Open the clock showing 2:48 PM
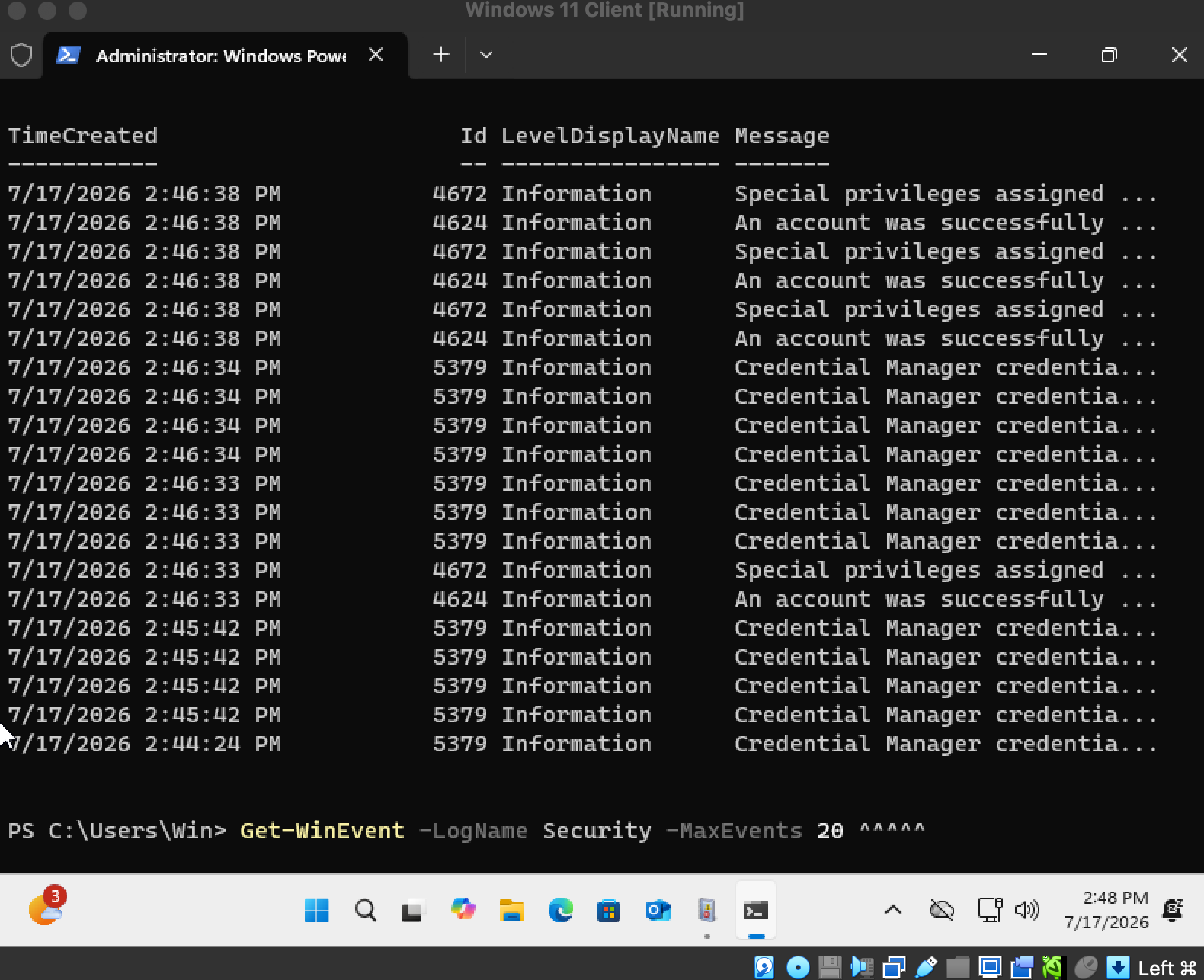Viewport: 1204px width, 980px height. pyautogui.click(x=1106, y=910)
